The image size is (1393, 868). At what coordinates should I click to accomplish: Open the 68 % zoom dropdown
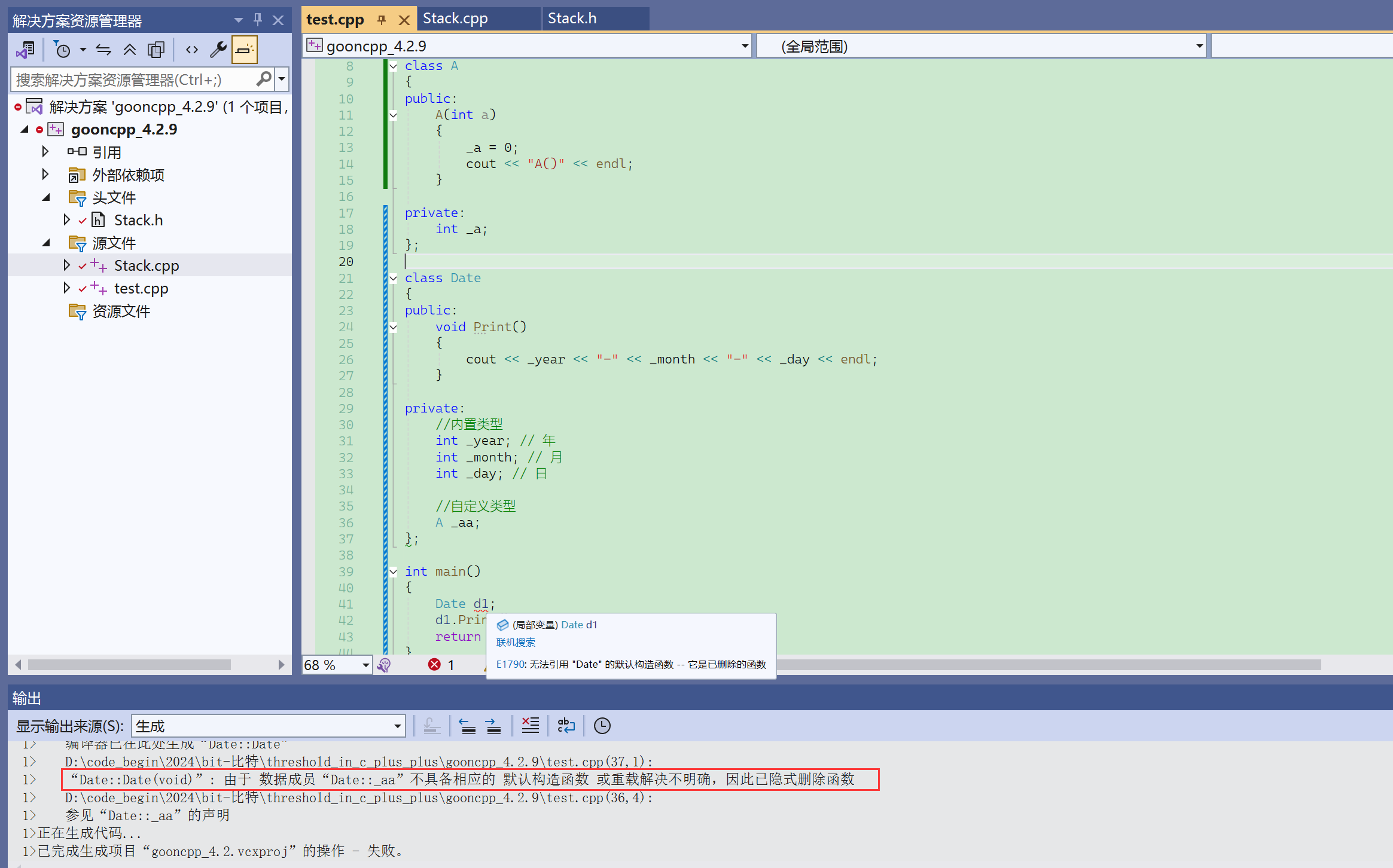click(365, 665)
